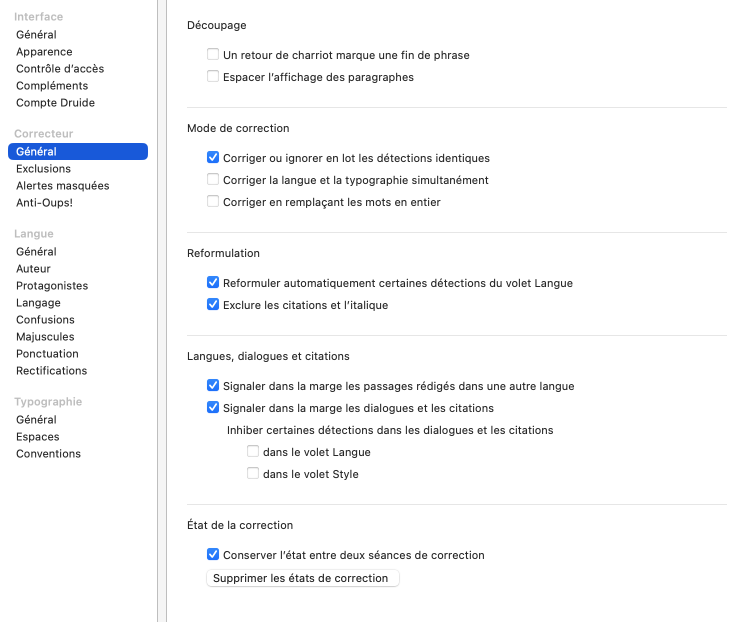Uncheck "Conserver l'état entre deux séances"
The image size is (744, 622).
coord(213,555)
